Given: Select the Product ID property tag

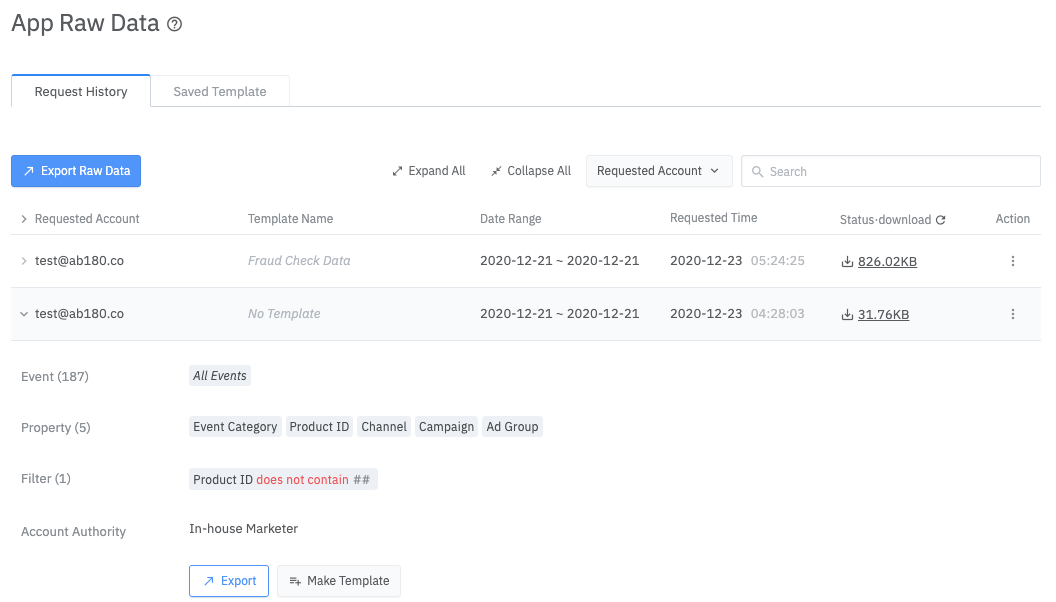Looking at the screenshot, I should tap(319, 427).
